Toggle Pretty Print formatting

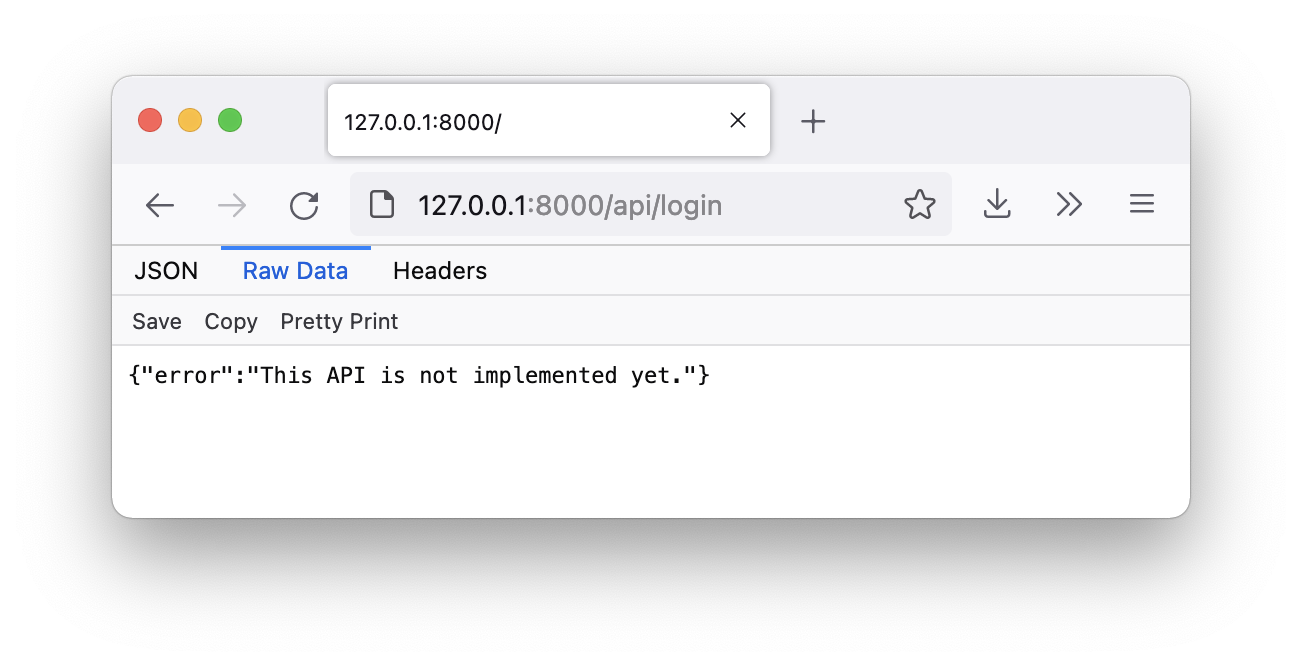(339, 321)
